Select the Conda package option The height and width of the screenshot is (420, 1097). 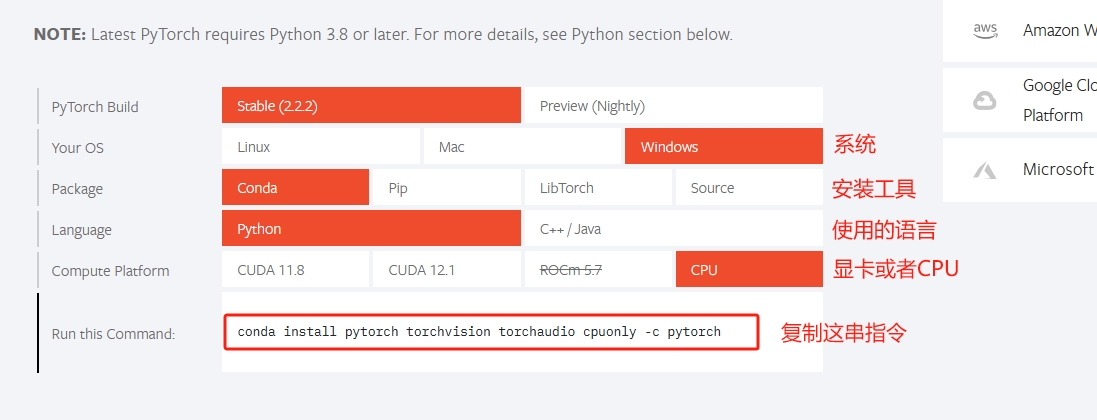coord(295,187)
